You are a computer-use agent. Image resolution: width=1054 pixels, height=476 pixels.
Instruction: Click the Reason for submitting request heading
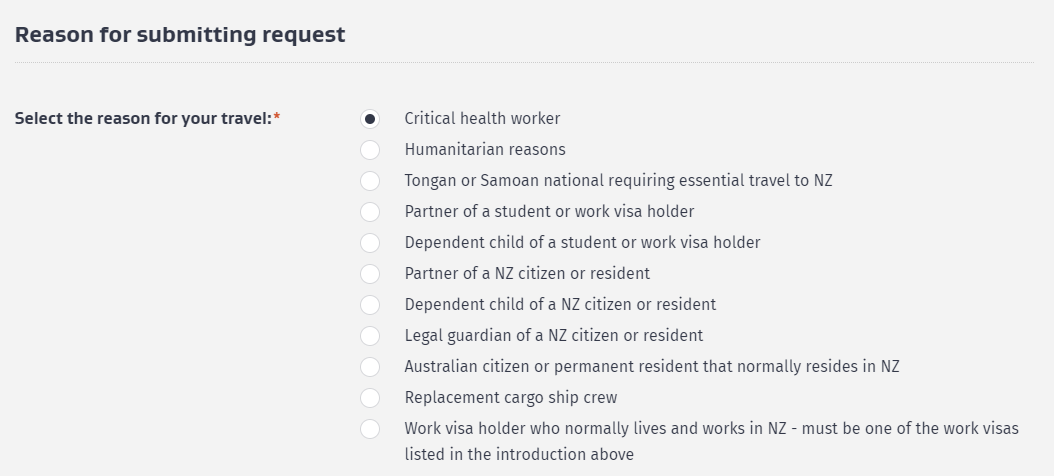coord(180,34)
